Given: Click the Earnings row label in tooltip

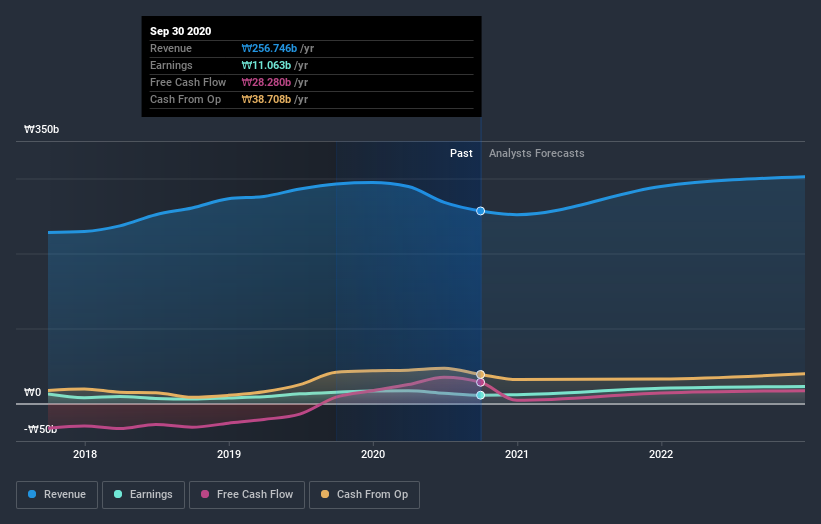Looking at the screenshot, I should 171,65.
